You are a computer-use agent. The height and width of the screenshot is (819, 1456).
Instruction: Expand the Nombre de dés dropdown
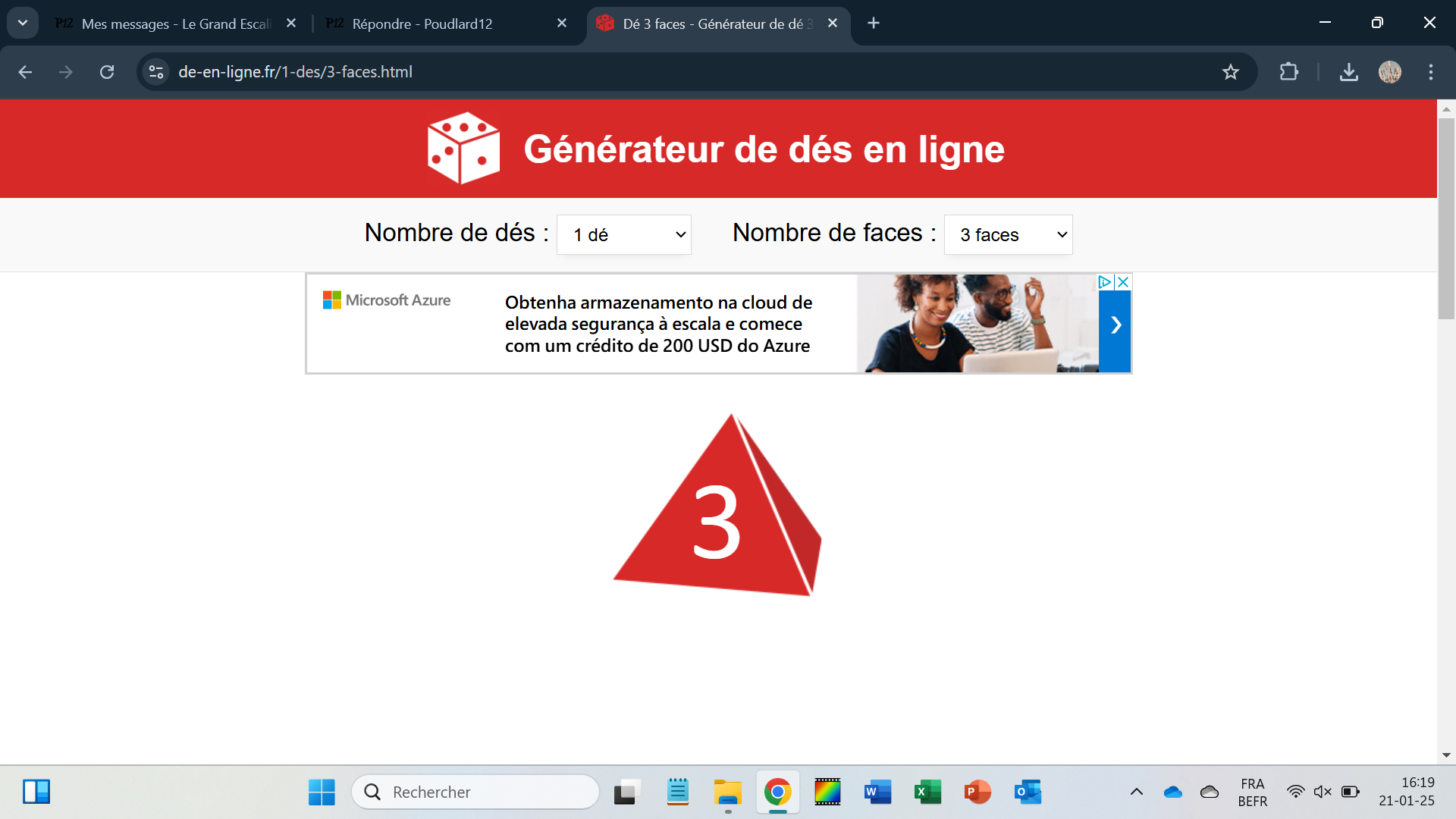[x=623, y=235]
